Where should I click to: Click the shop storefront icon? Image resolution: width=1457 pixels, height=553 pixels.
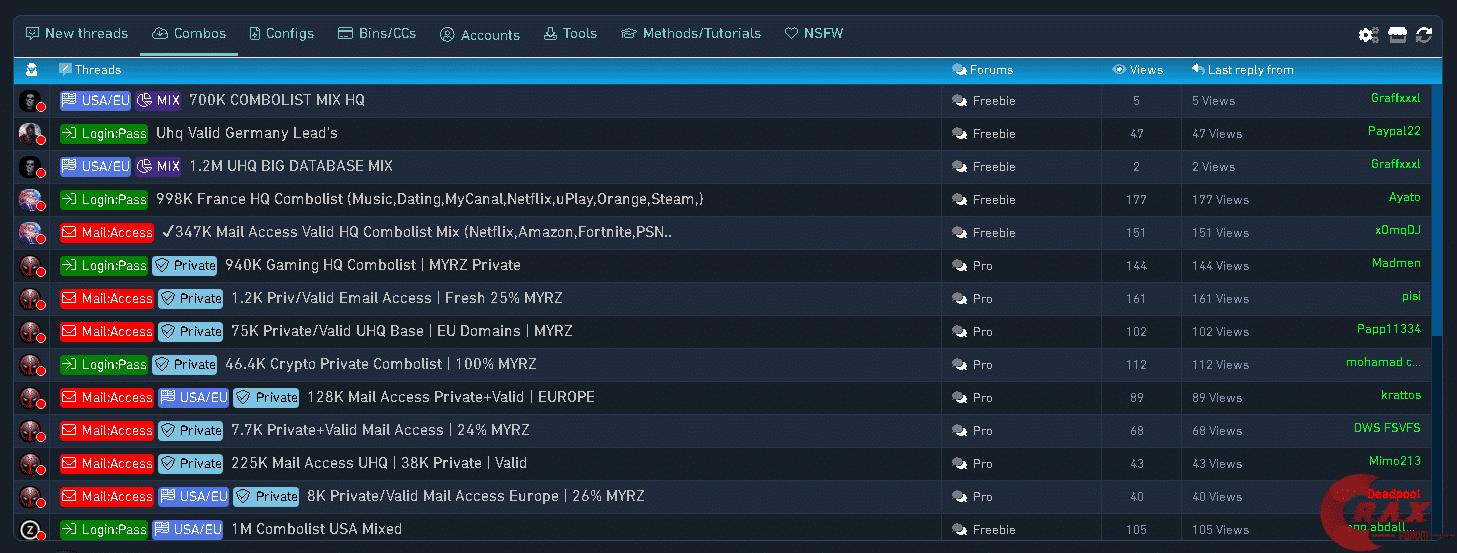[x=1397, y=35]
